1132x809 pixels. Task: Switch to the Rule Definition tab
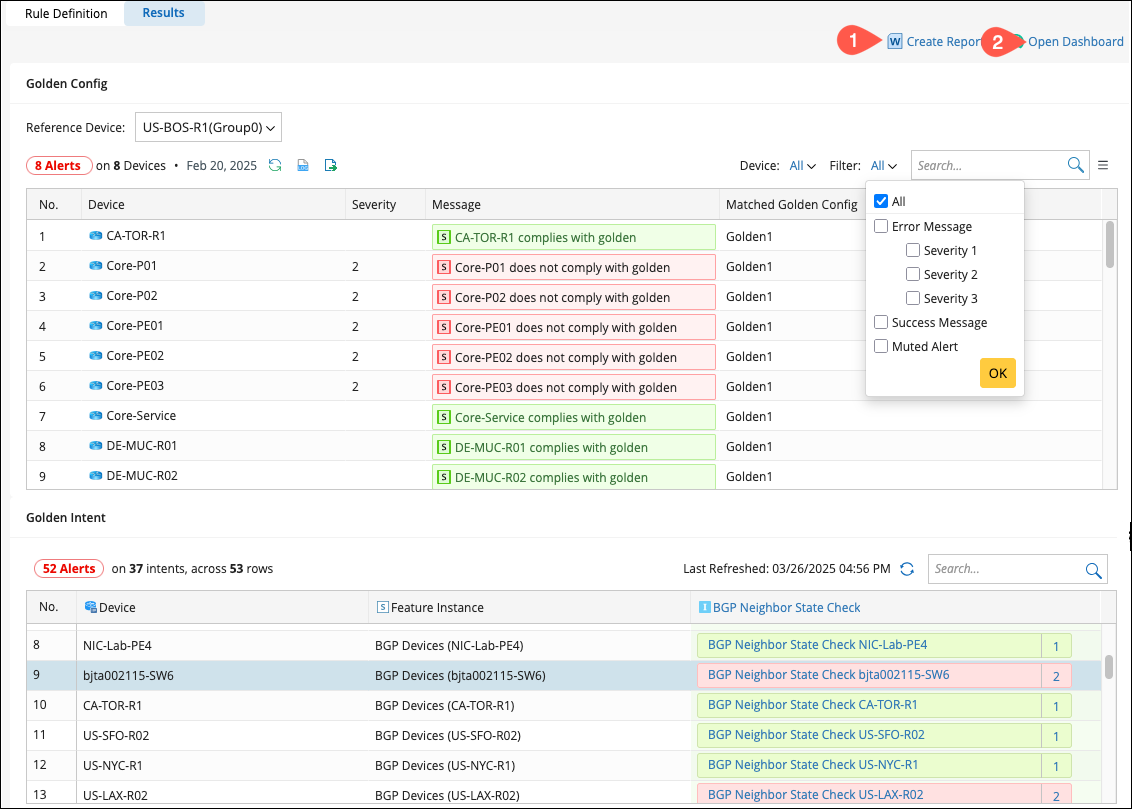pyautogui.click(x=66, y=14)
